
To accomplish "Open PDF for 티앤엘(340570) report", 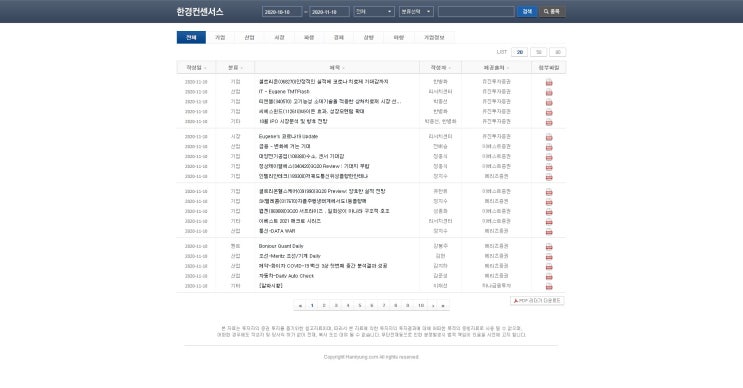I will (549, 102).
